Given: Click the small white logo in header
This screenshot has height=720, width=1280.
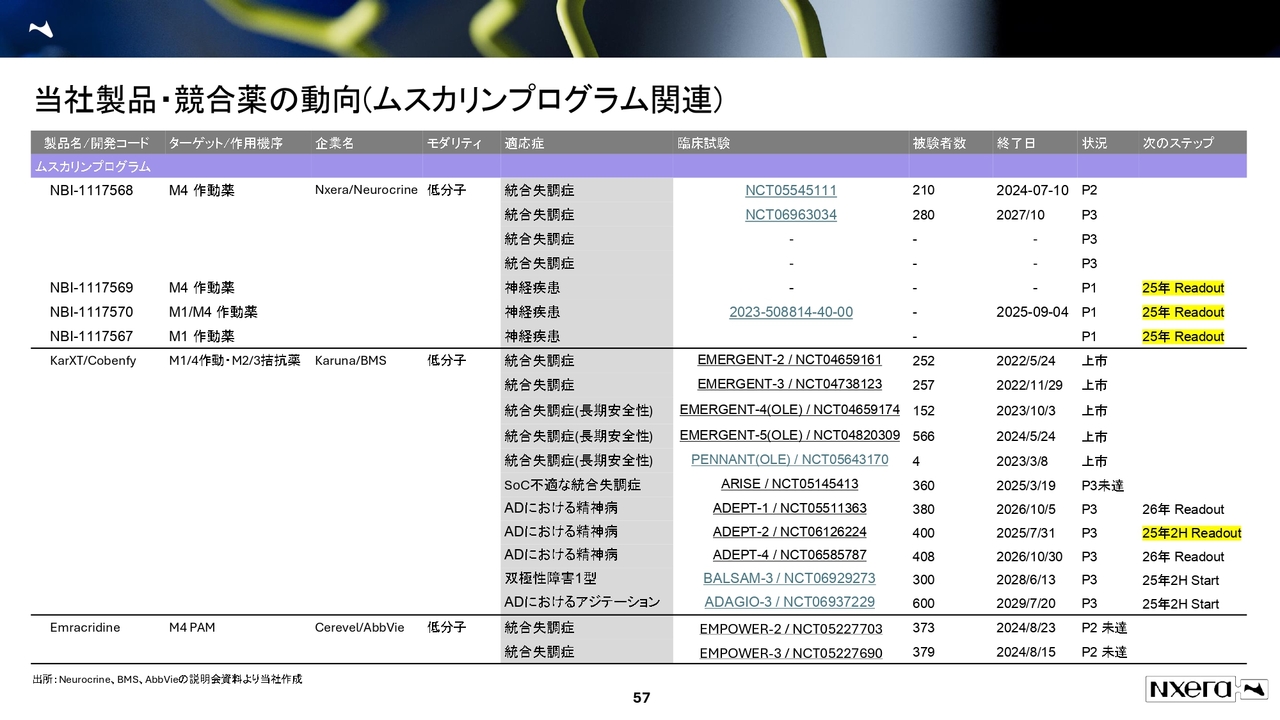Looking at the screenshot, I should 39,28.
